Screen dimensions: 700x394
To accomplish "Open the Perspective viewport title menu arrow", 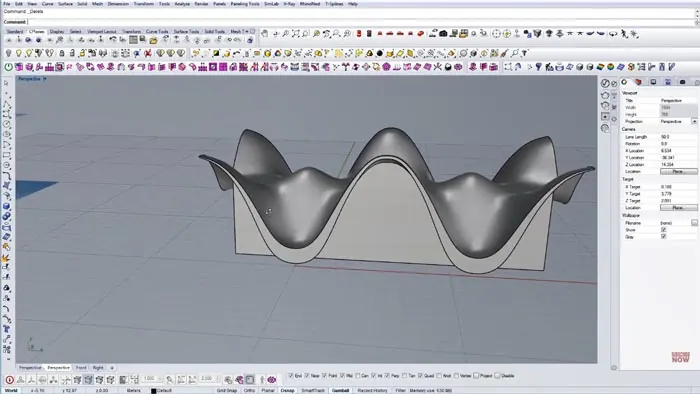I will click(x=45, y=79).
